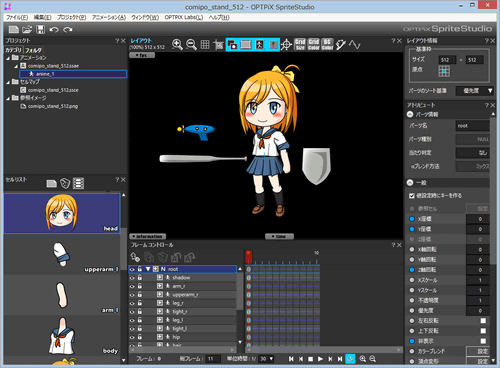Zoom out the timeline
The height and width of the screenshot is (368, 500).
[x=373, y=359]
